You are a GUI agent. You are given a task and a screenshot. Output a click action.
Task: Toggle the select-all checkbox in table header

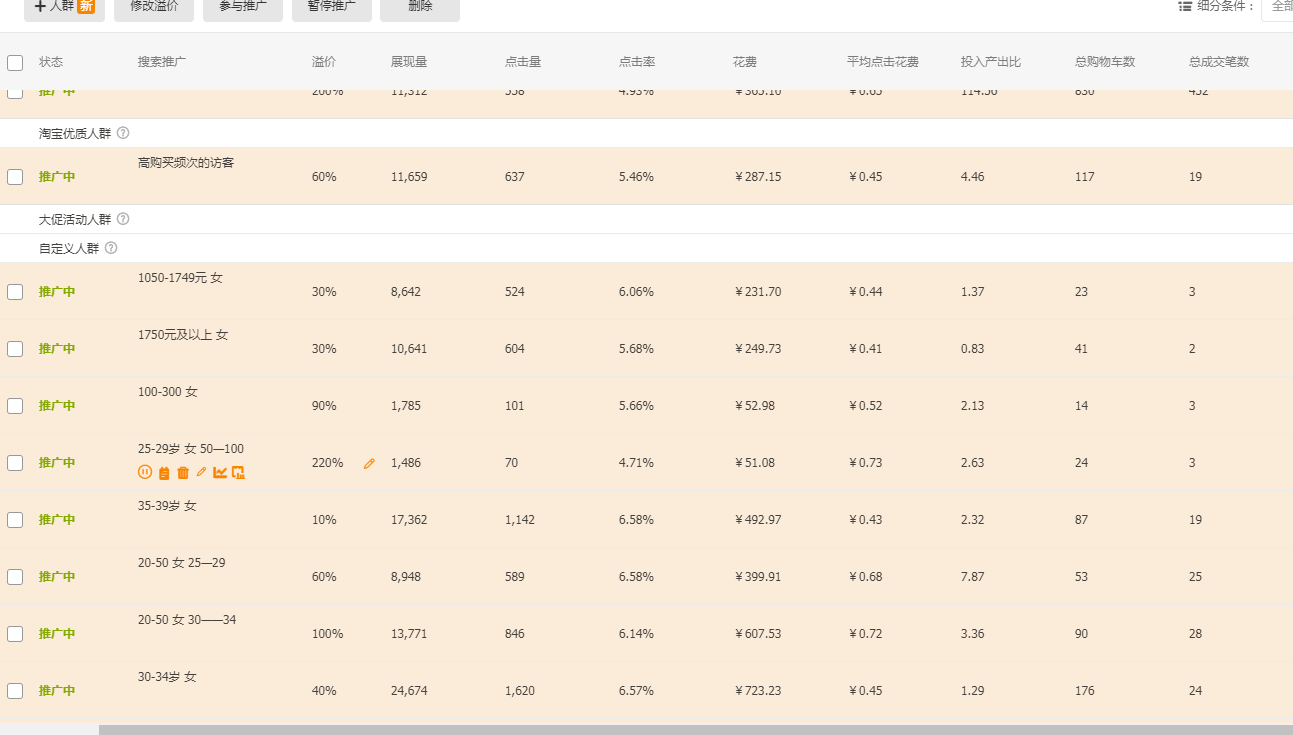[15, 62]
